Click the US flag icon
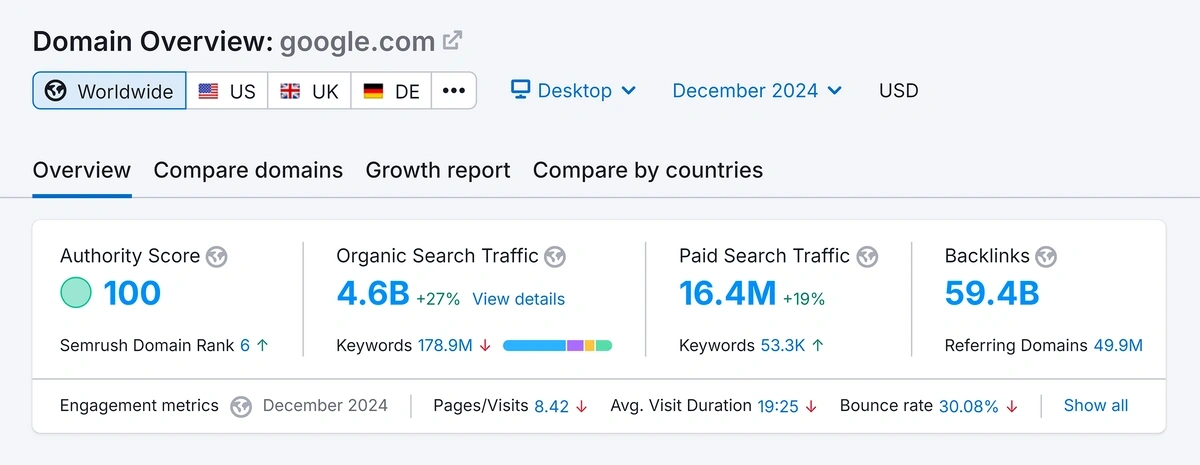Image resolution: width=1200 pixels, height=465 pixels. click(208, 91)
